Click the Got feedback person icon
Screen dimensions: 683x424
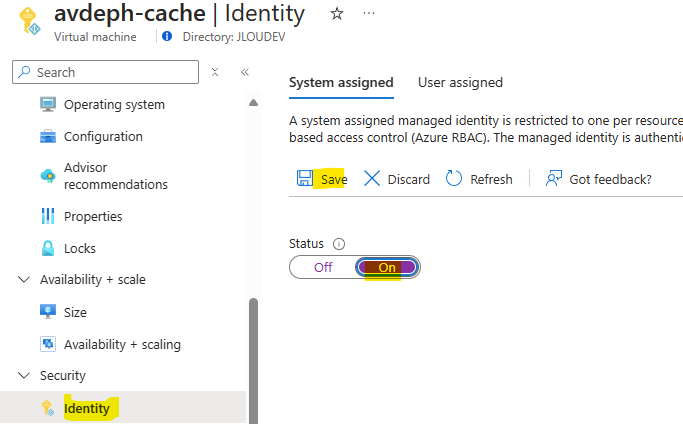[x=554, y=179]
